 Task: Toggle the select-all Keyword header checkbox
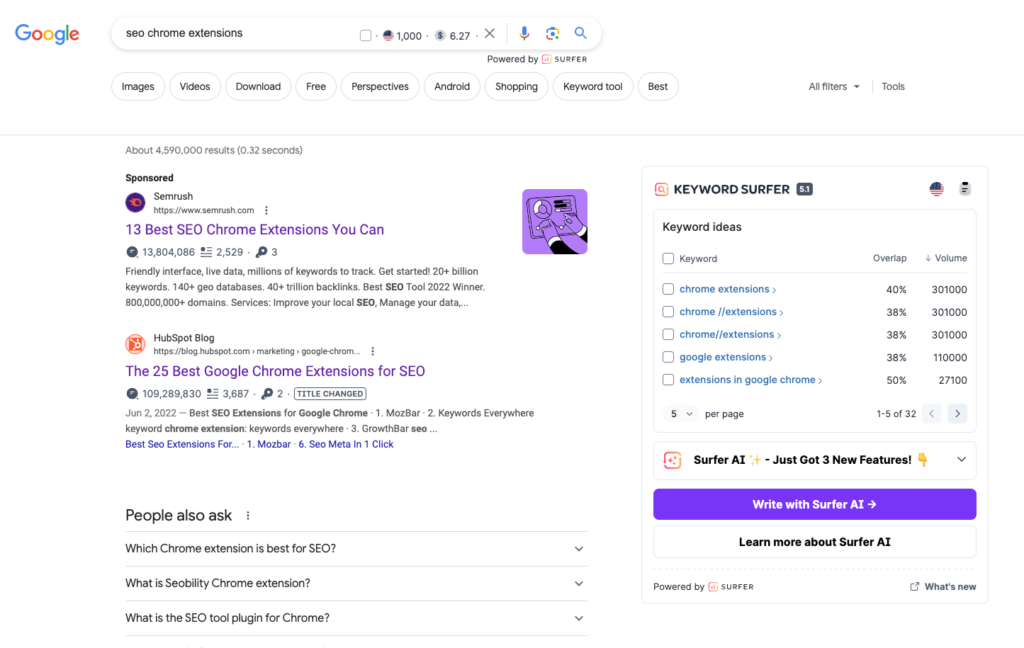[x=668, y=258]
